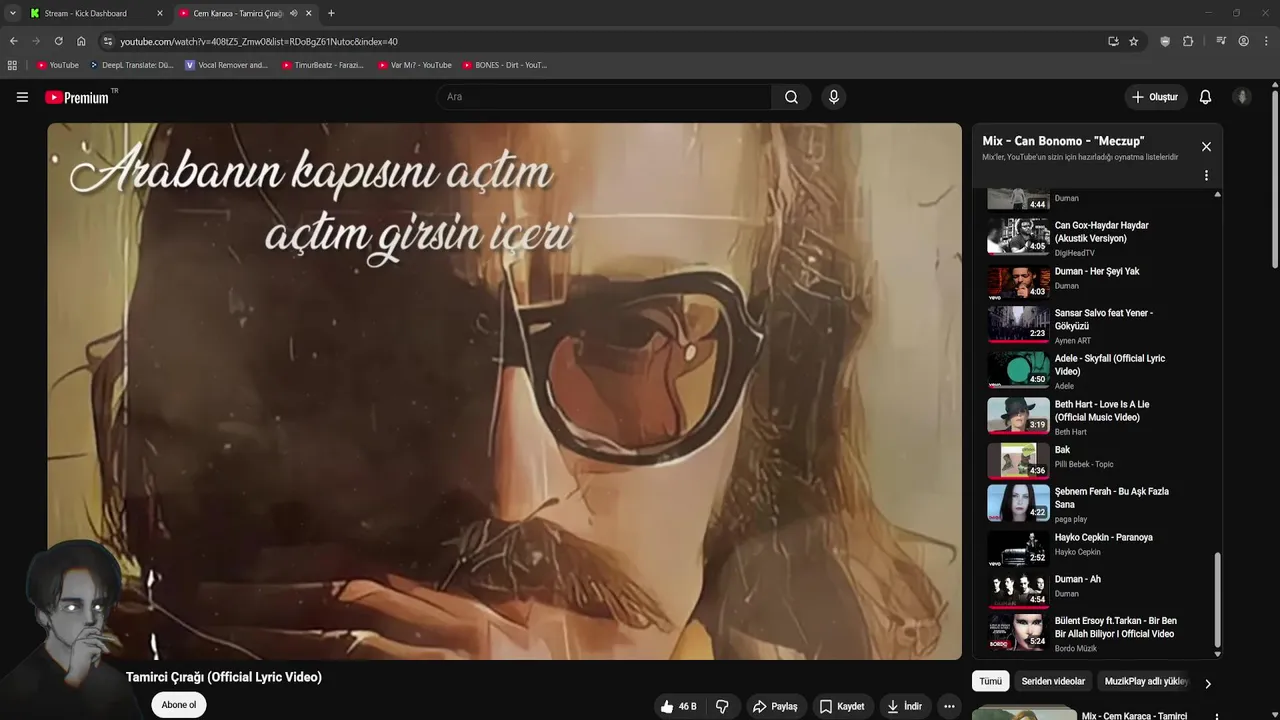1280x720 pixels.
Task: Open YouTube bookmark in bookmarks bar
Action: [58, 65]
